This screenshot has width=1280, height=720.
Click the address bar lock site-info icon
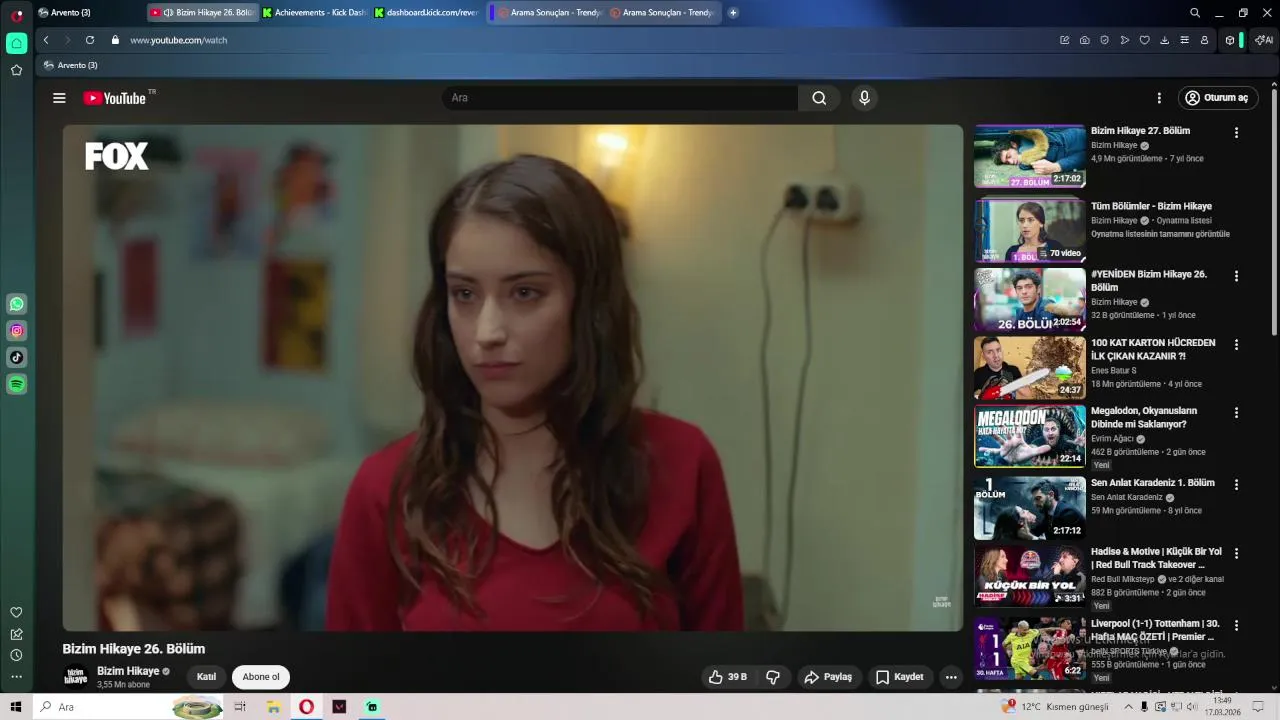[115, 40]
